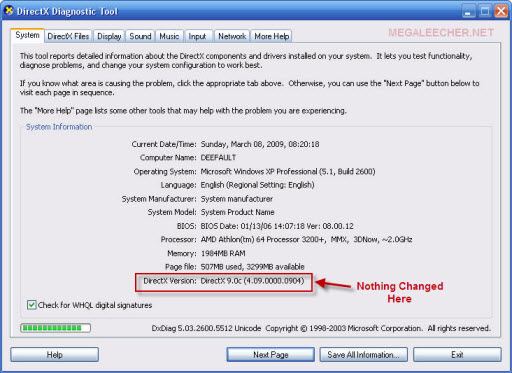Switch to the Network tab
The image size is (512, 373).
coord(232,36)
